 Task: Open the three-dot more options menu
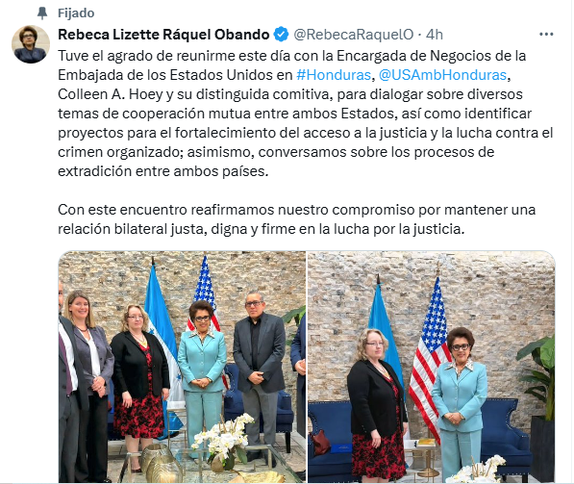546,34
